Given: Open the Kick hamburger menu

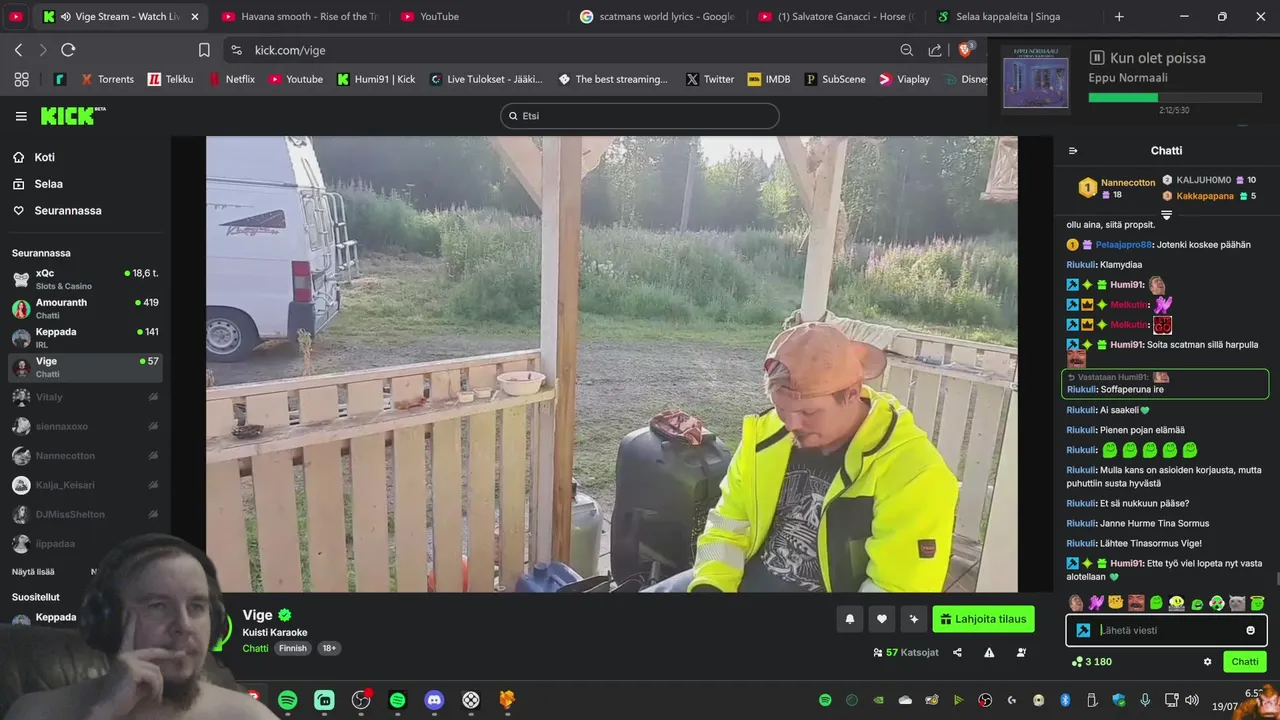Looking at the screenshot, I should coord(21,116).
